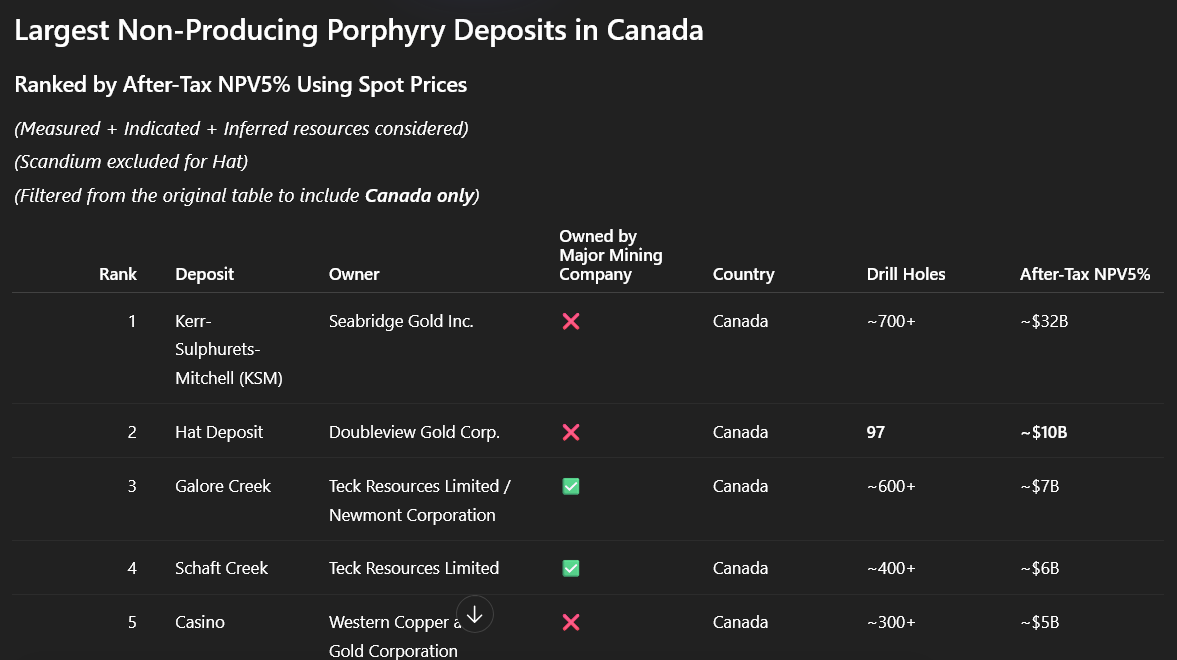The width and height of the screenshot is (1177, 660).
Task: Click the Kerr-Sulphurets-Mitchell (KSM) deposit name
Action: 228,350
